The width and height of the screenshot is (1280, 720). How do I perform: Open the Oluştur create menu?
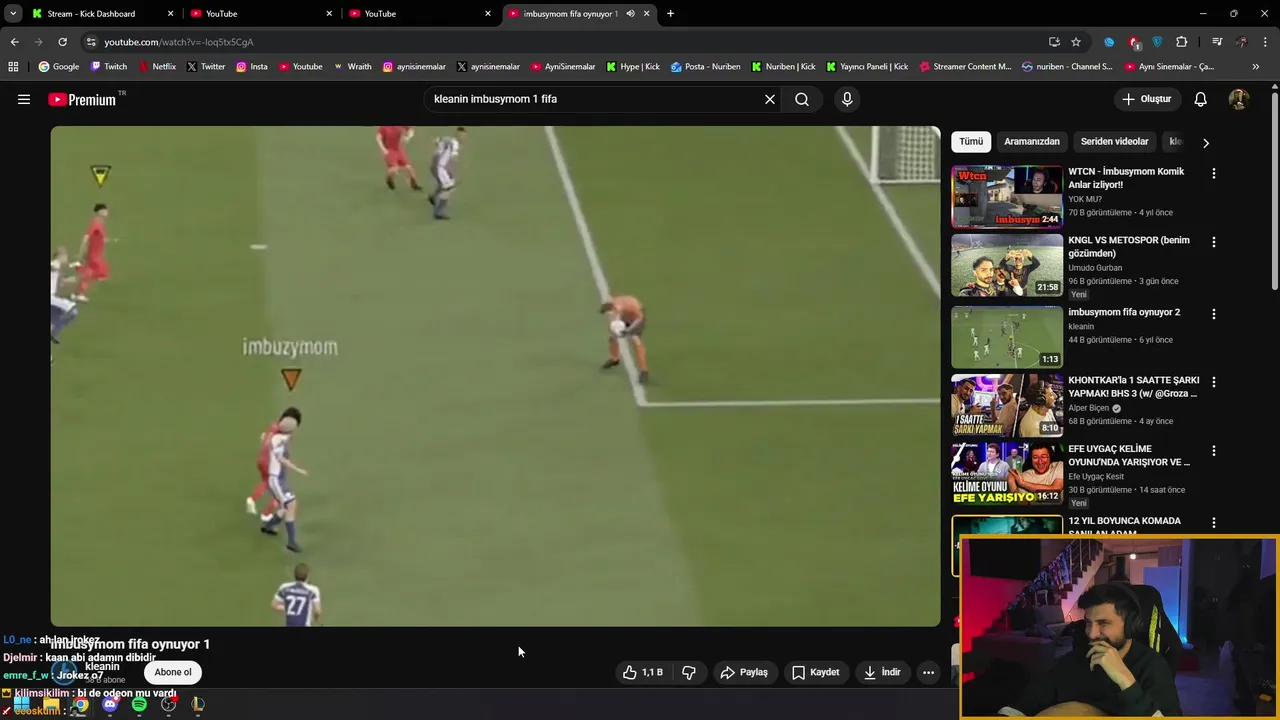[x=1146, y=99]
